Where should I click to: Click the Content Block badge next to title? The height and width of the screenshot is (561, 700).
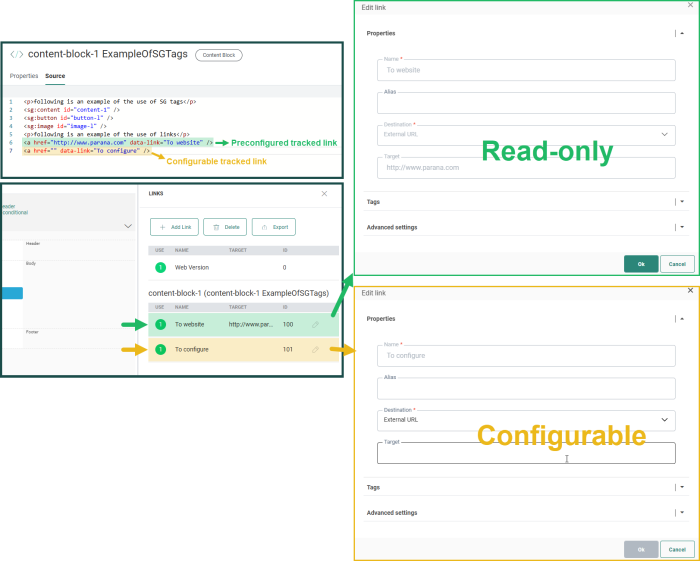(218, 55)
